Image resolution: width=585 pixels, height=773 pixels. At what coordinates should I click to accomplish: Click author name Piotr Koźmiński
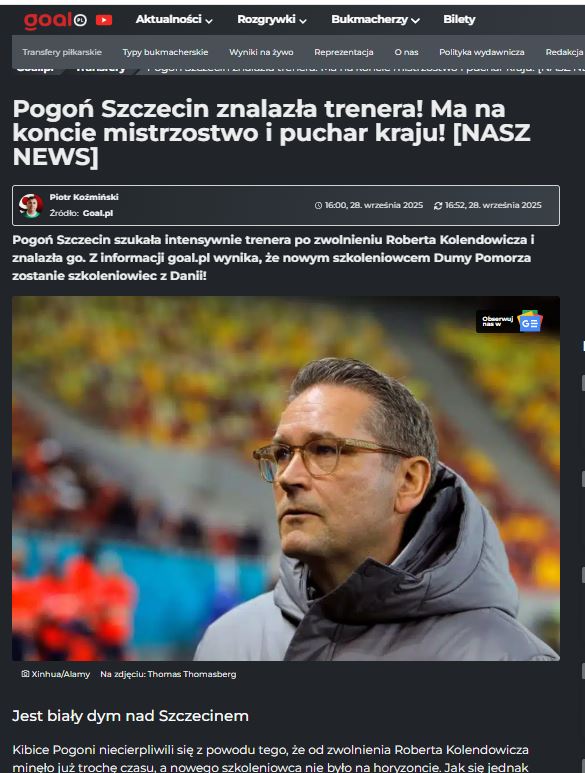84,197
